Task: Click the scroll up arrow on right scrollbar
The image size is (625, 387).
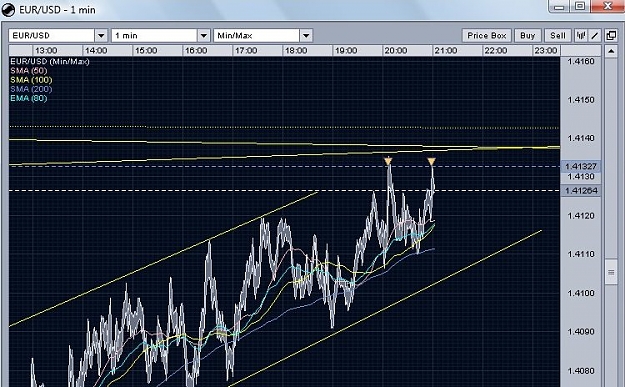Action: point(611,51)
